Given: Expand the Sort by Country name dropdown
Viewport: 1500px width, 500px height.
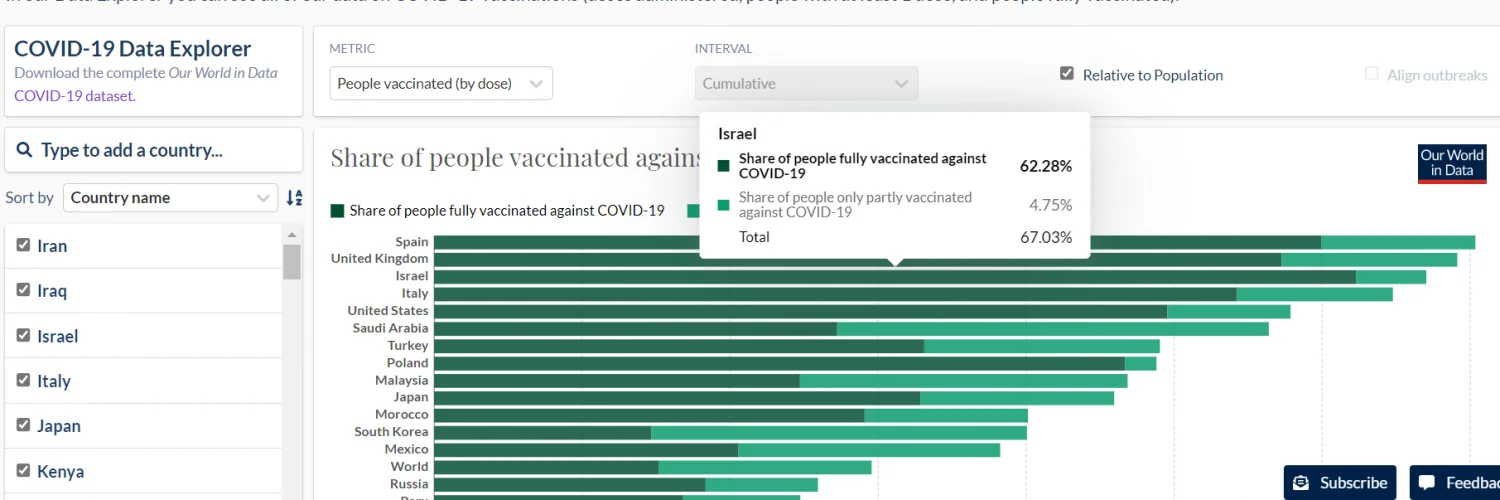Looking at the screenshot, I should pos(170,198).
